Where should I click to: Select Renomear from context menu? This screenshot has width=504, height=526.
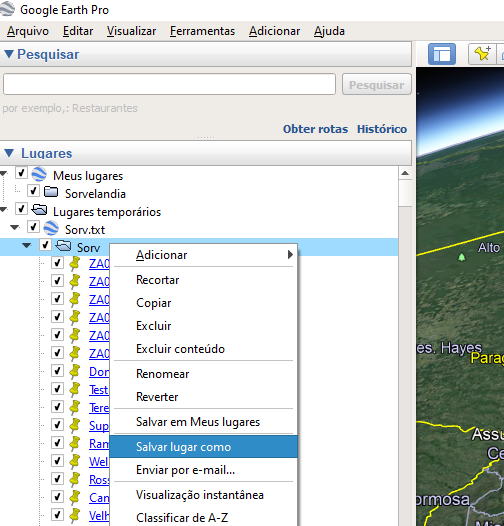(x=203, y=374)
